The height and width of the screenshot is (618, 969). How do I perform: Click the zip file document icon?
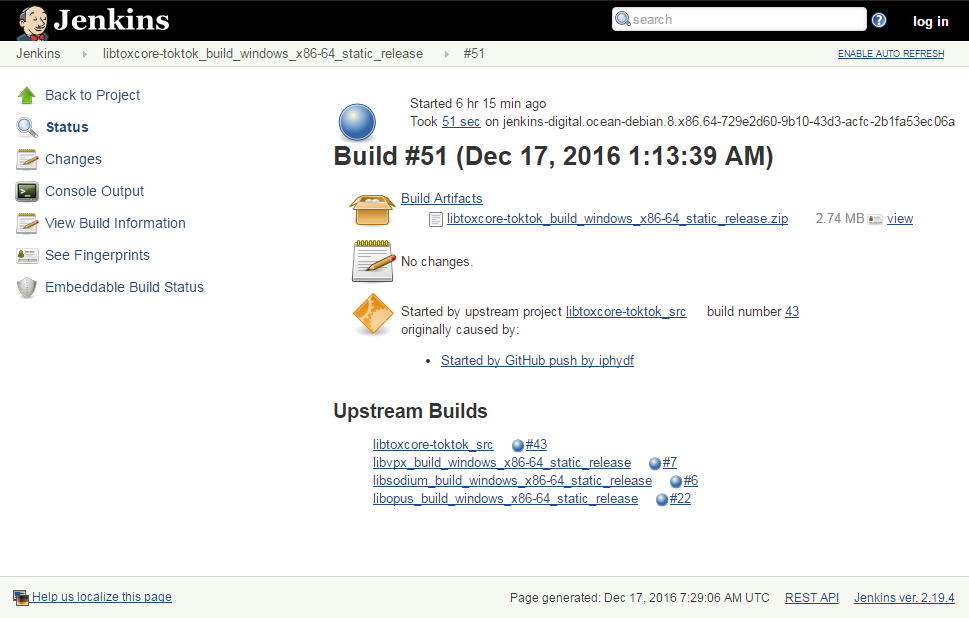click(x=436, y=219)
